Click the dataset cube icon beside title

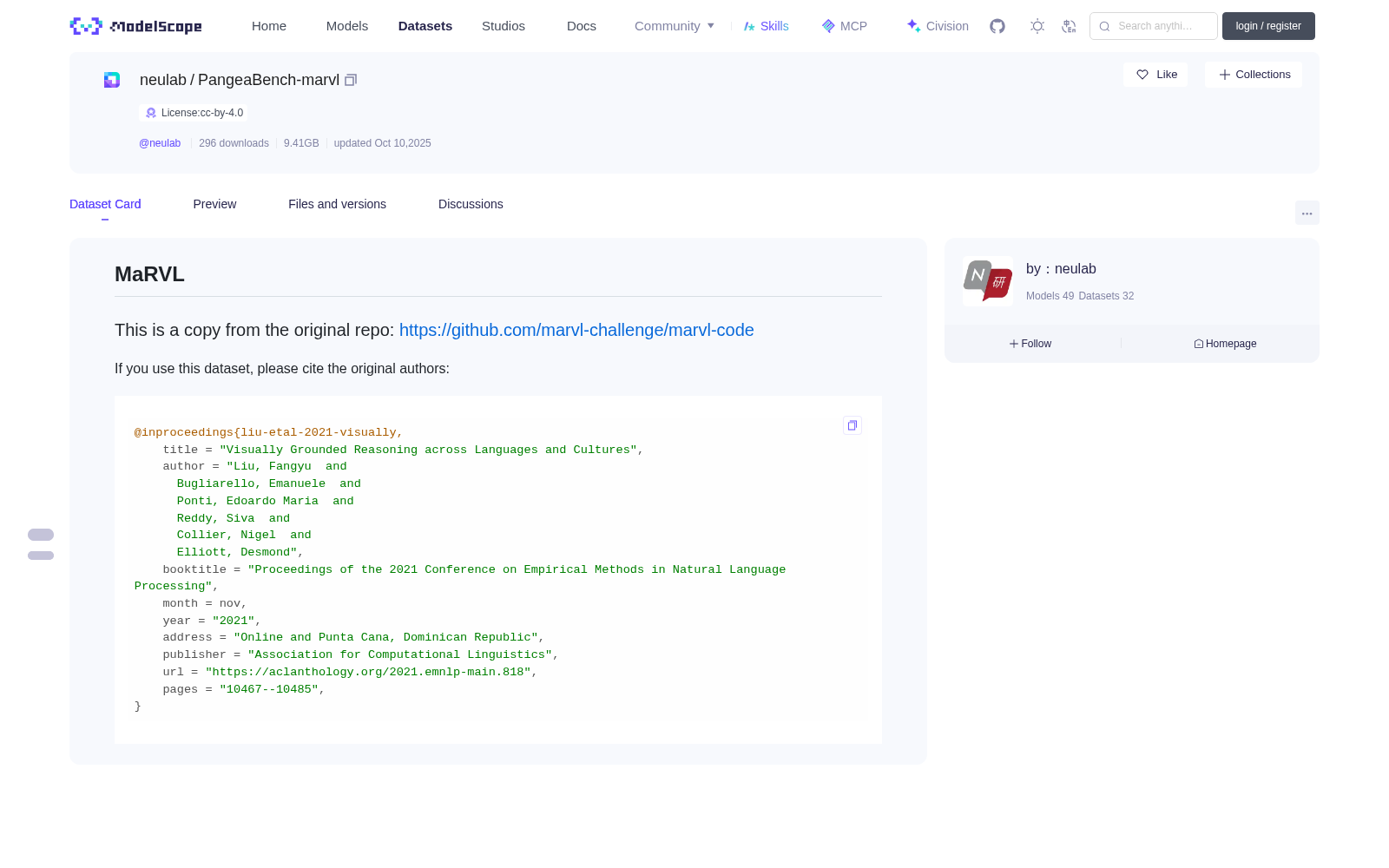click(x=112, y=80)
